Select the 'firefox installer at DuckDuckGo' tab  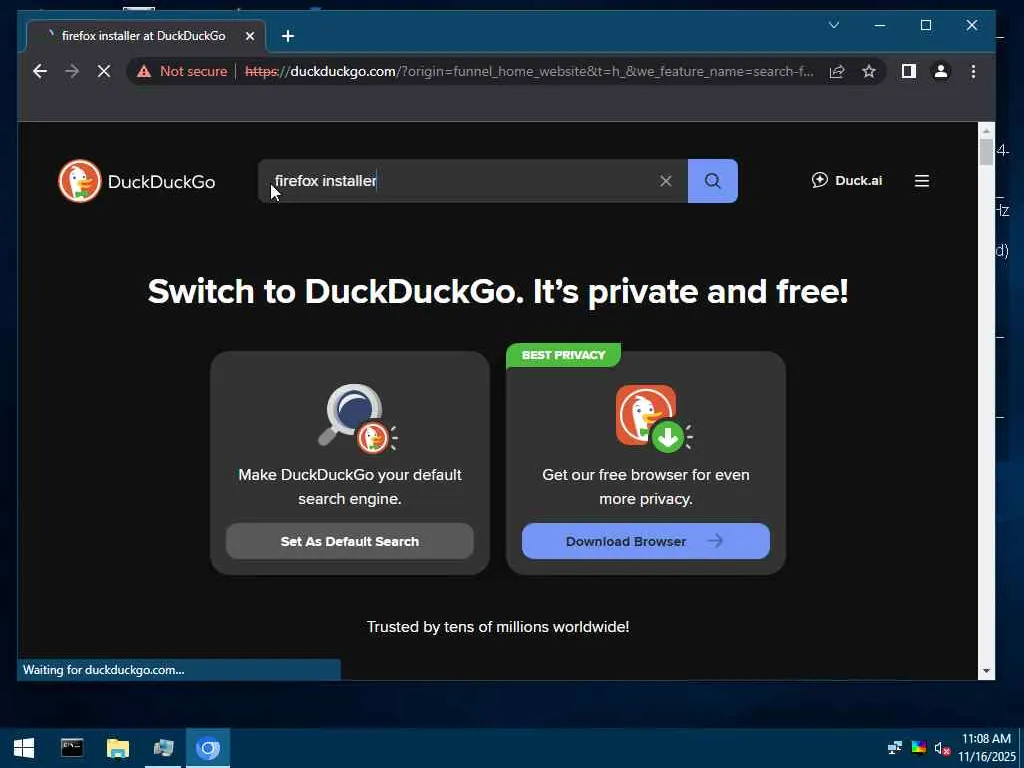coord(144,36)
